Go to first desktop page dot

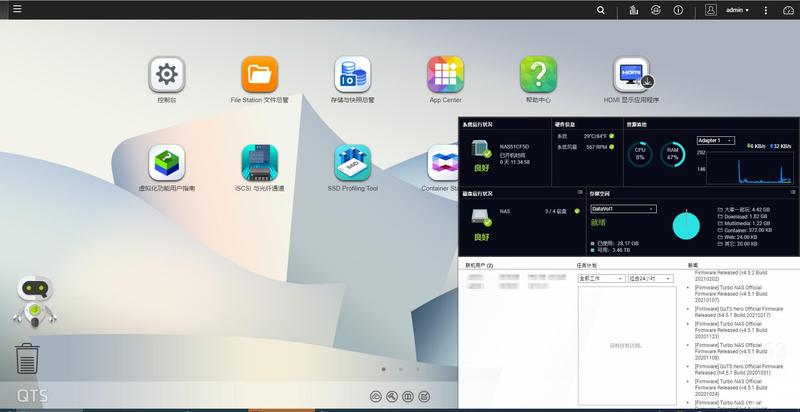coord(384,369)
